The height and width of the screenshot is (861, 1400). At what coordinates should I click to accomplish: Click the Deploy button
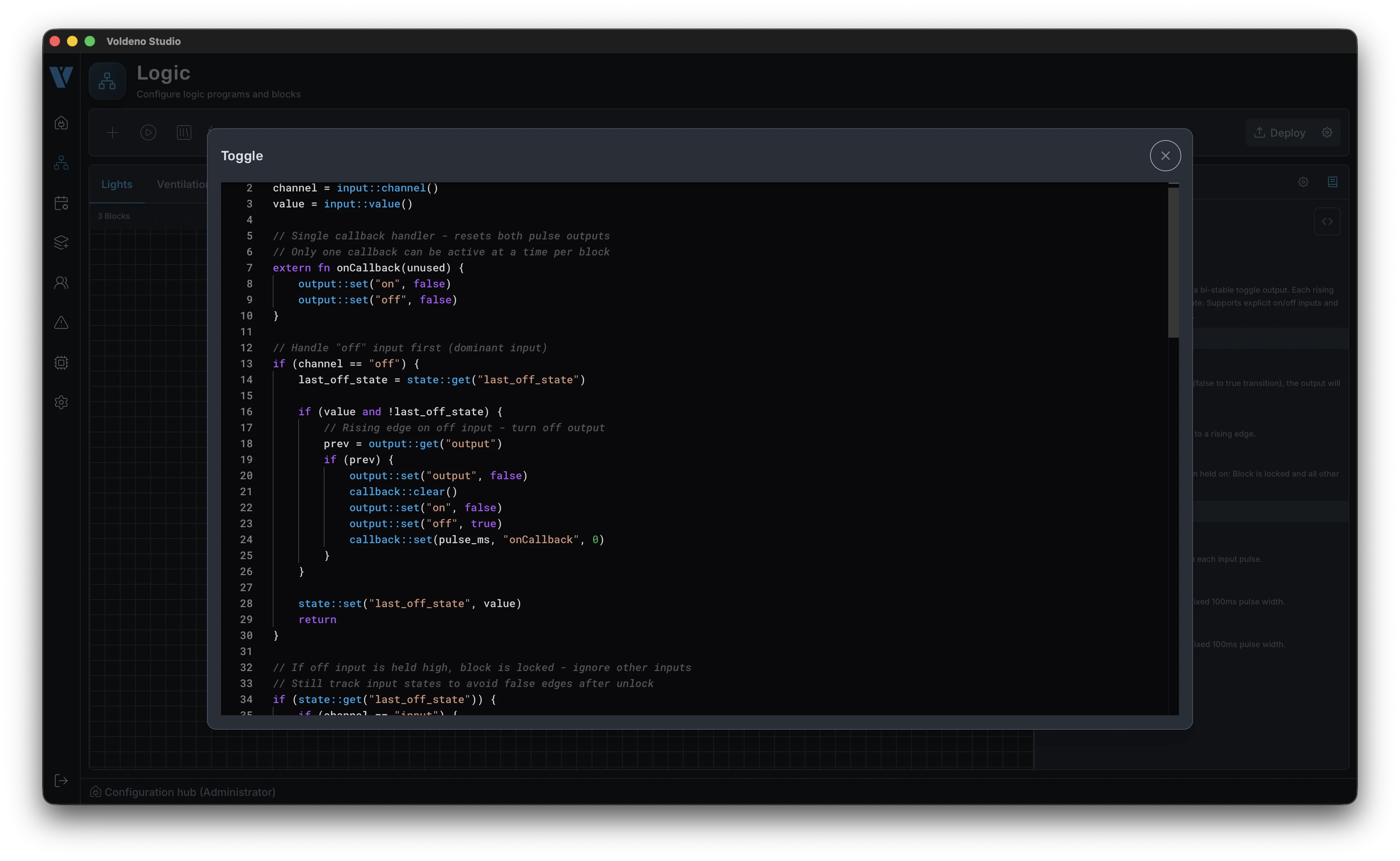tap(1280, 133)
